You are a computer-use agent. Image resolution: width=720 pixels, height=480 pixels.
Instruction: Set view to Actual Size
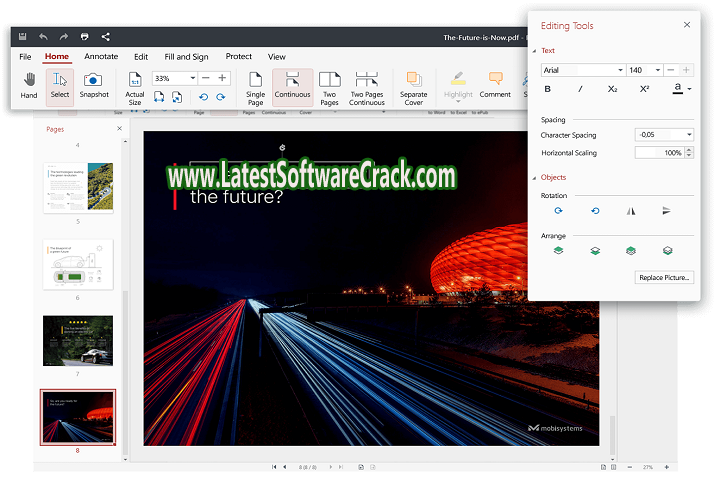coord(135,88)
